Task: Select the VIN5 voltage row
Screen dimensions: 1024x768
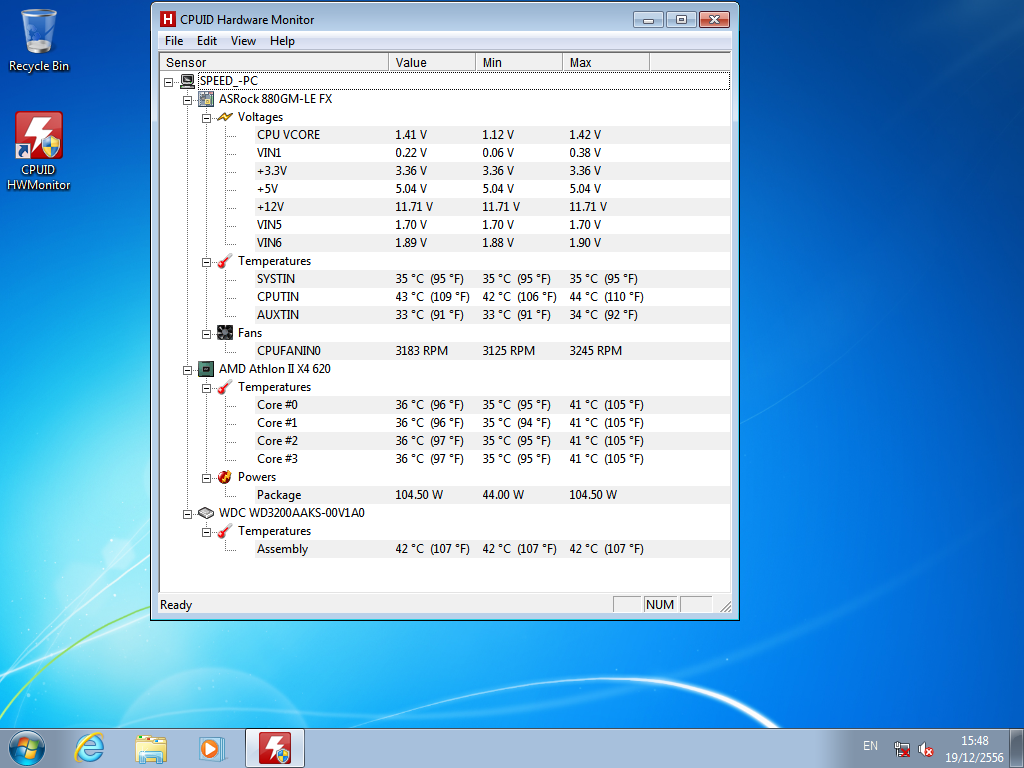Action: pos(492,225)
